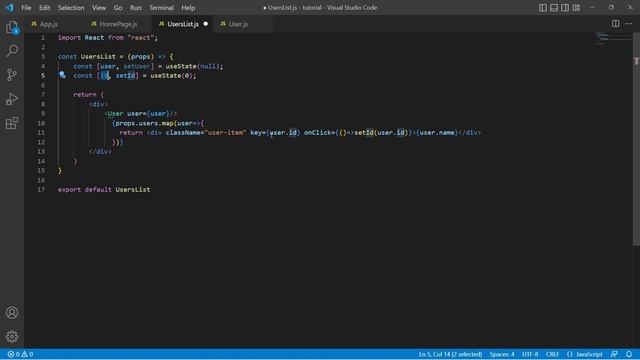640x360 pixels.
Task: Click the minimap code overview
Action: click(613, 39)
